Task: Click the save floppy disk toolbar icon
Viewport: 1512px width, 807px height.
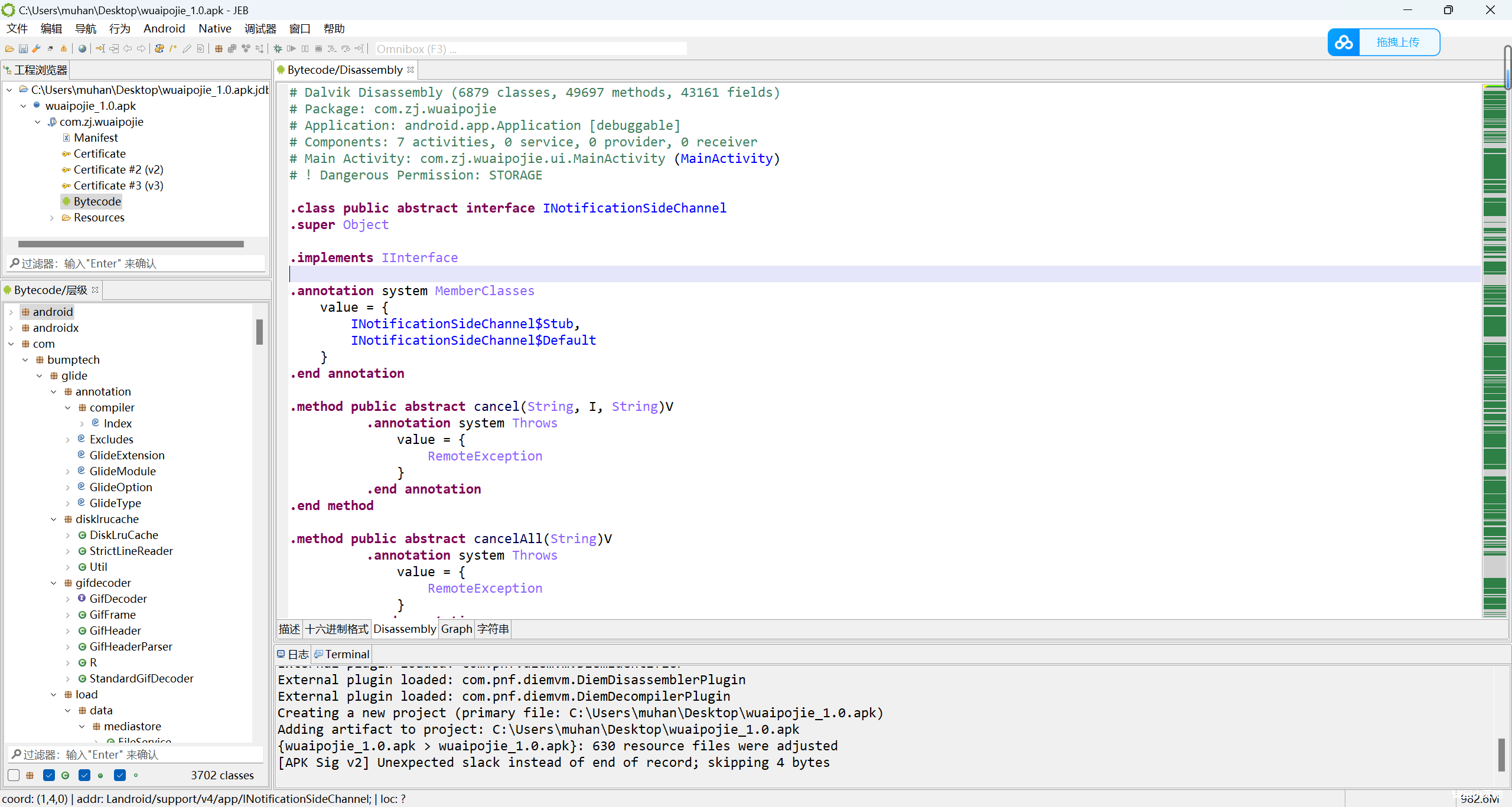Action: (x=23, y=49)
